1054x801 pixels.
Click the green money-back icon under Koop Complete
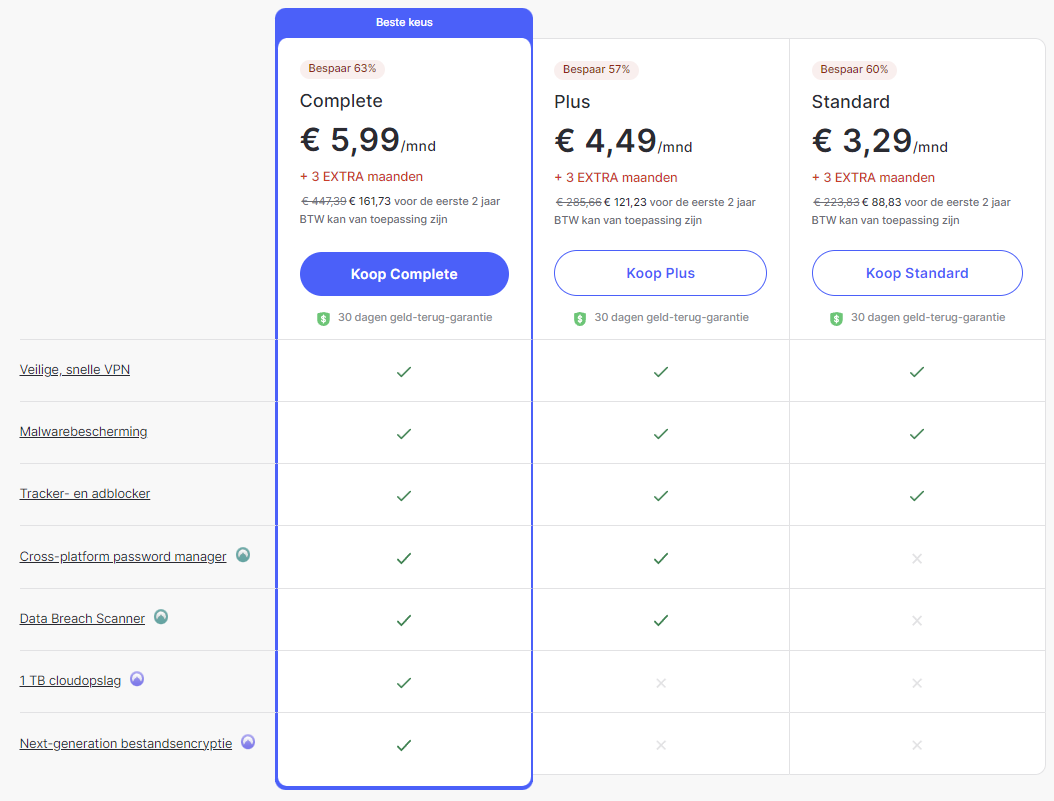[x=323, y=317]
